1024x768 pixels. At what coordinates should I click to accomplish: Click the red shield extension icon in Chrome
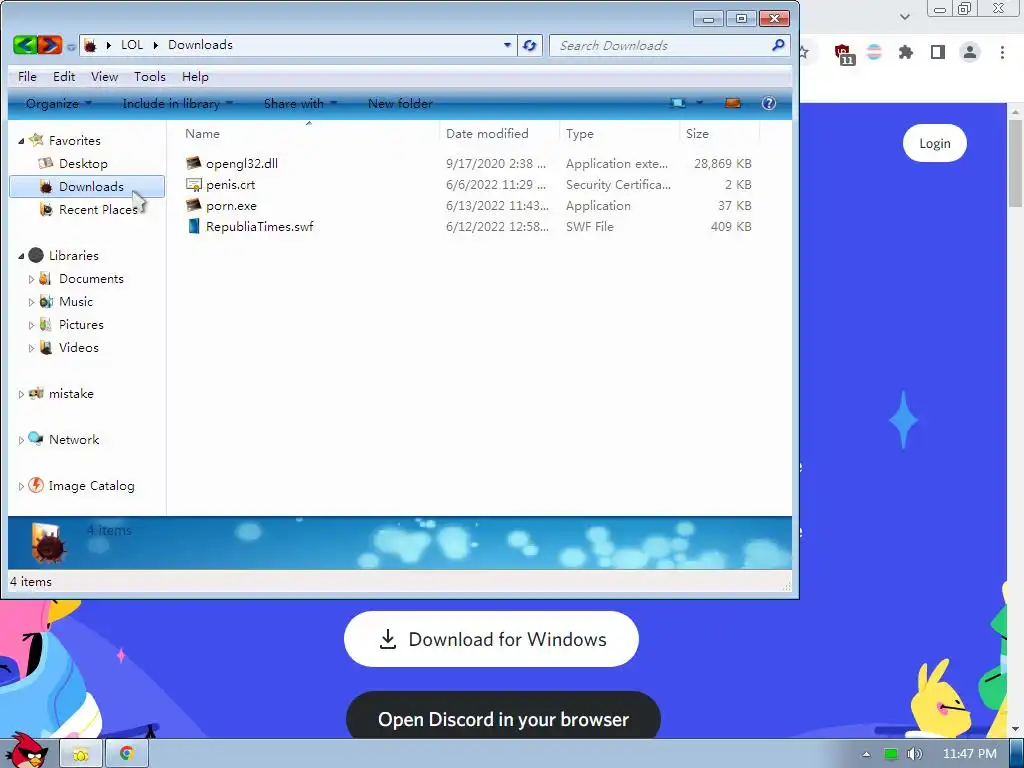click(x=843, y=54)
